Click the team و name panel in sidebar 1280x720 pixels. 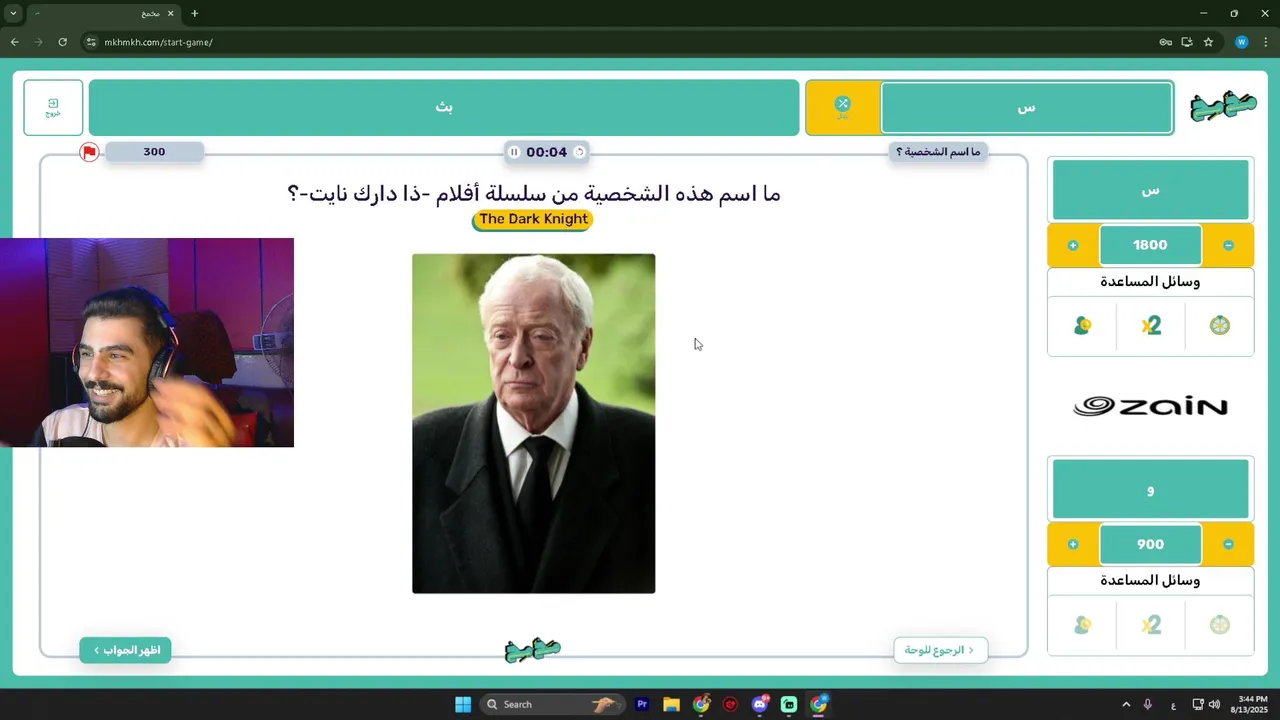click(1150, 489)
